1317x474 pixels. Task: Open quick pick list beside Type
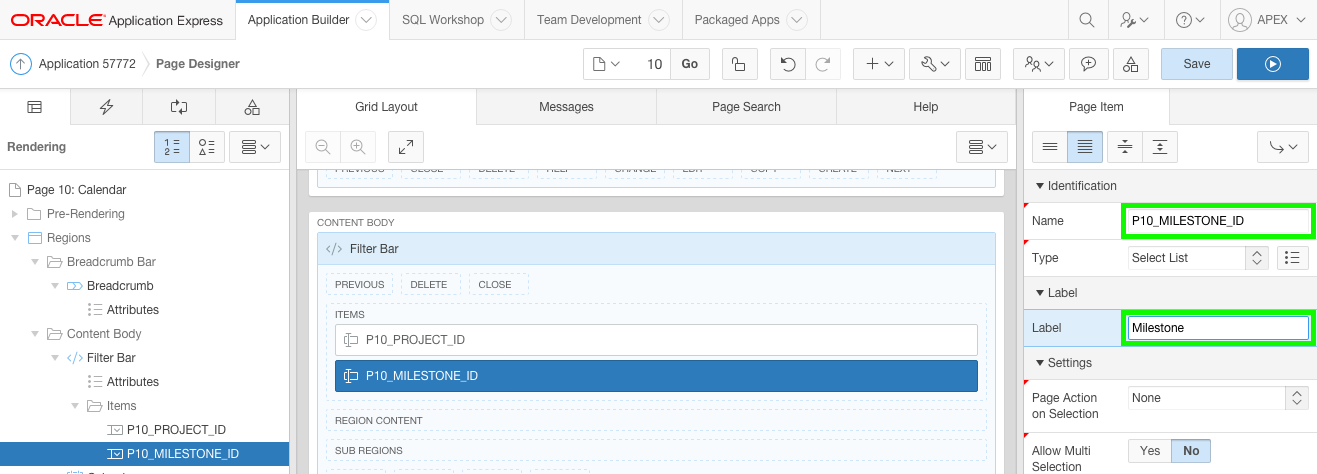point(1293,258)
